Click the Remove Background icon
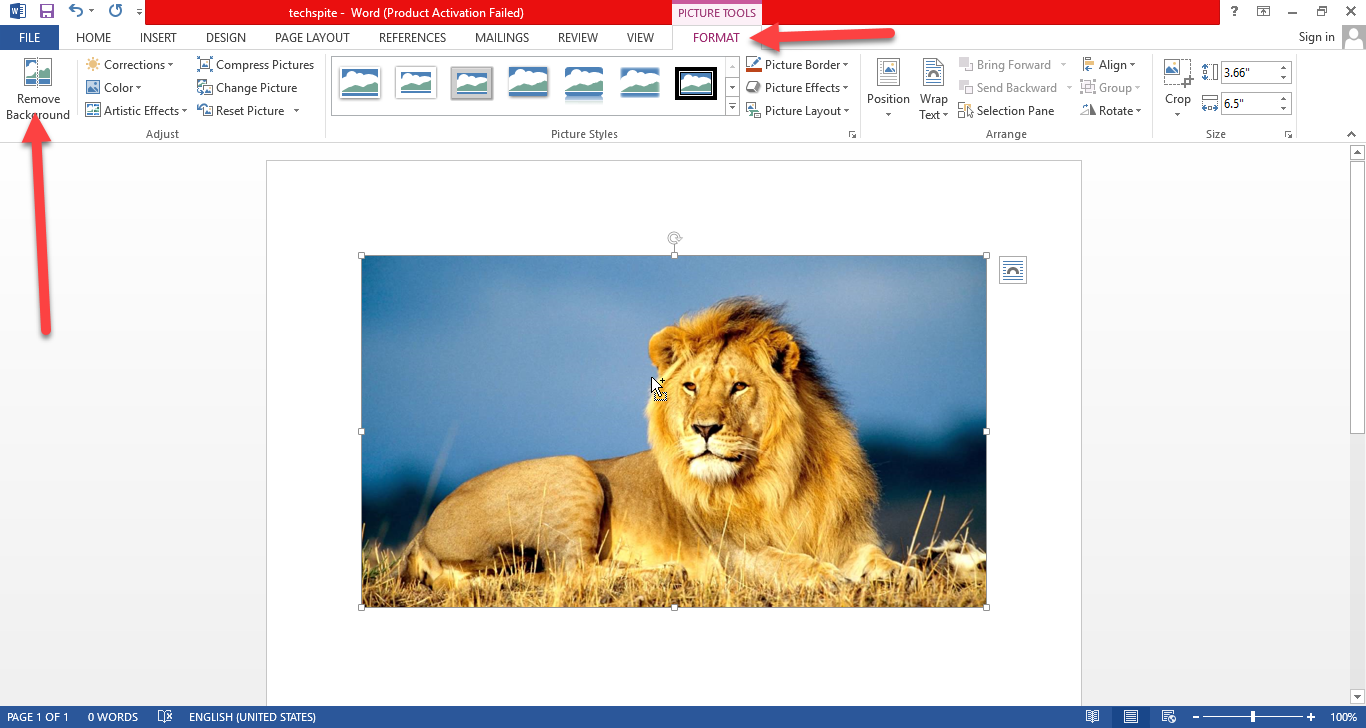Viewport: 1366px width, 728px height. (38, 74)
